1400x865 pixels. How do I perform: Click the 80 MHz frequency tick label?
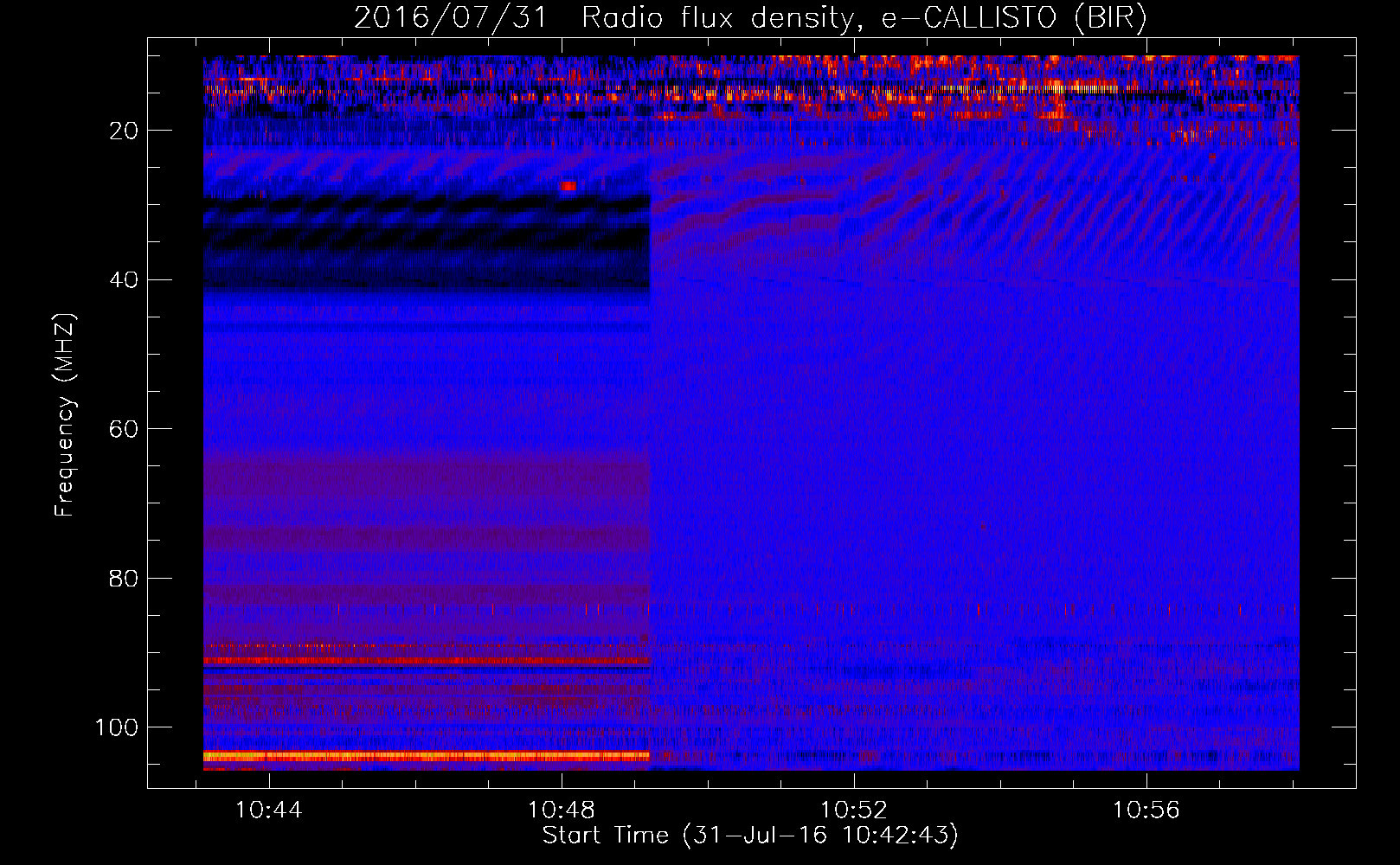point(125,578)
